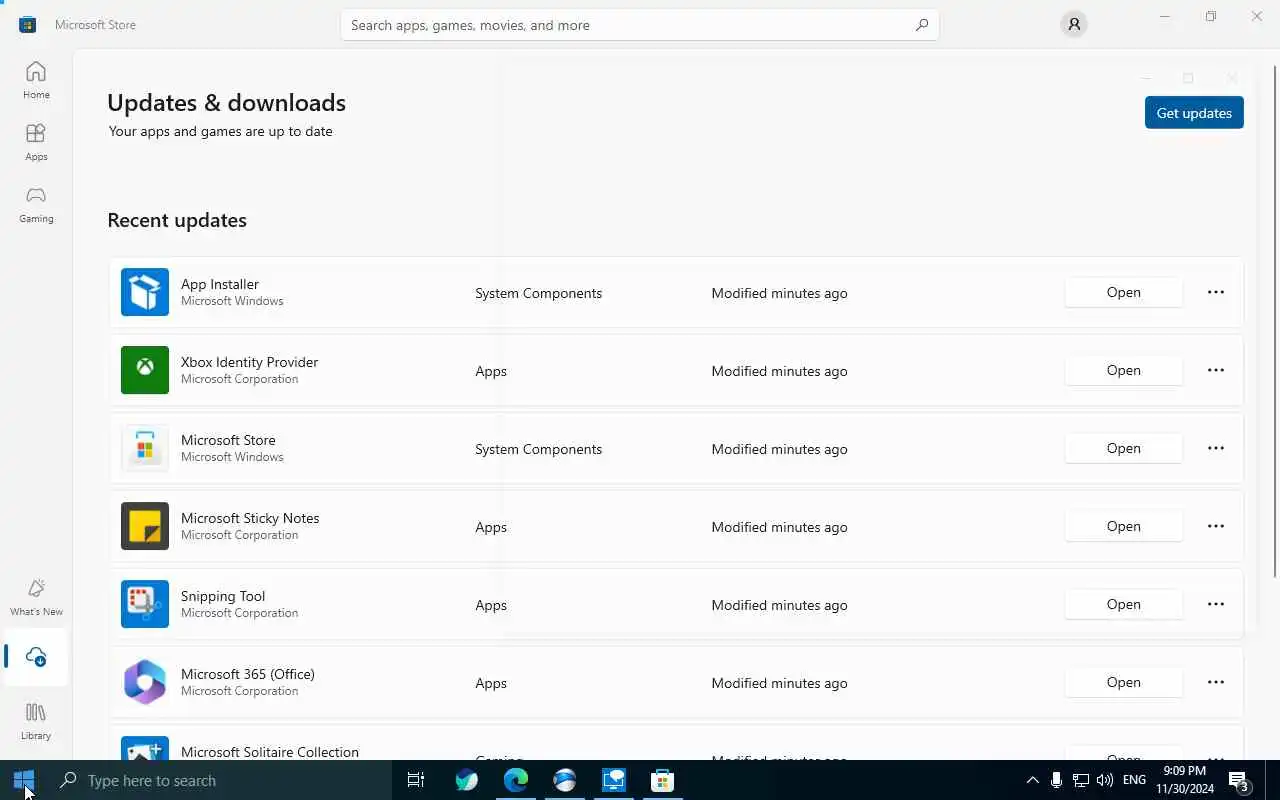This screenshot has width=1280, height=800.
Task: Open Microsoft Sticky Notes app
Action: click(x=1123, y=526)
